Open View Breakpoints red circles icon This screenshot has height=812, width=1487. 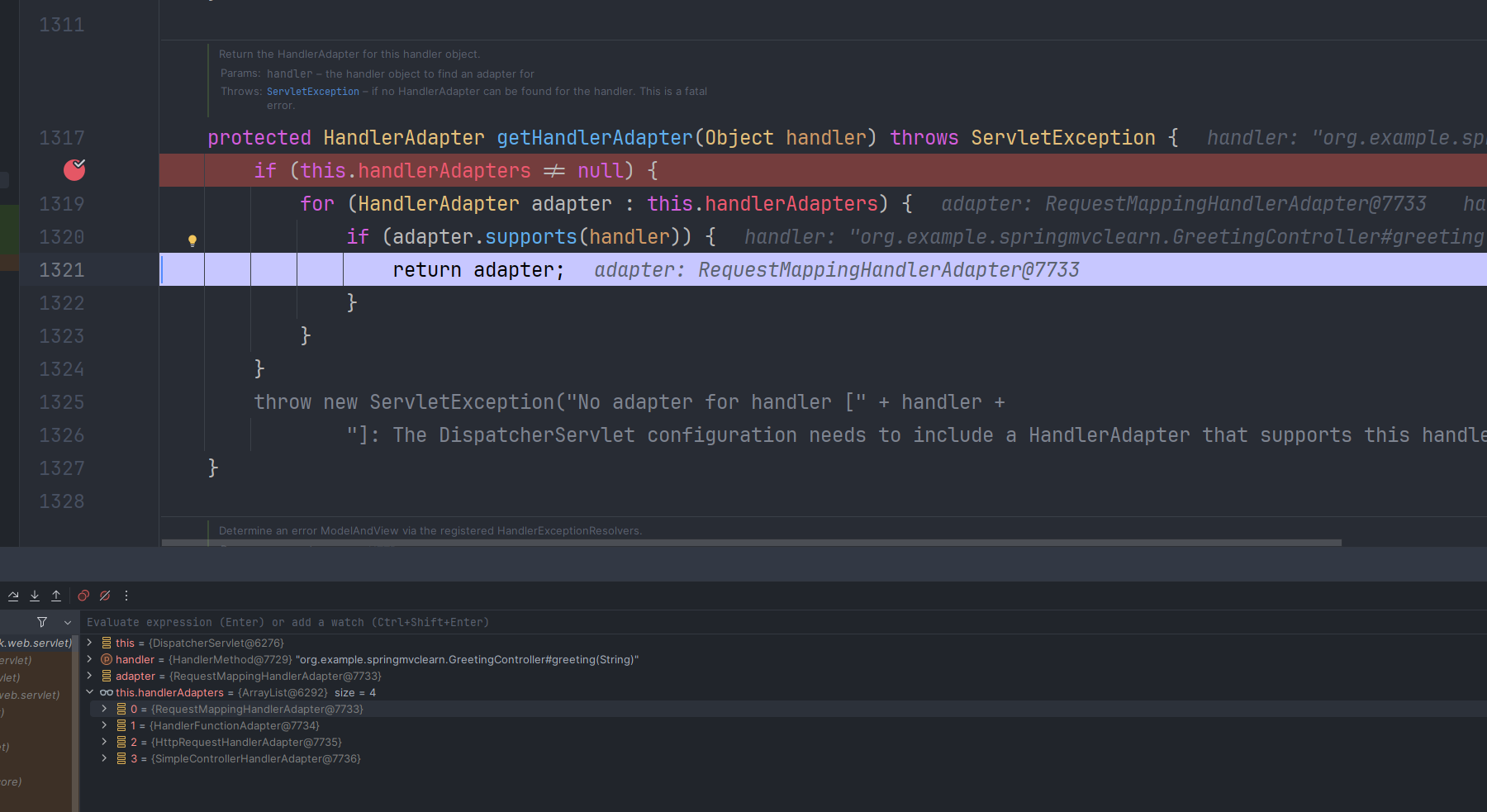point(83,596)
